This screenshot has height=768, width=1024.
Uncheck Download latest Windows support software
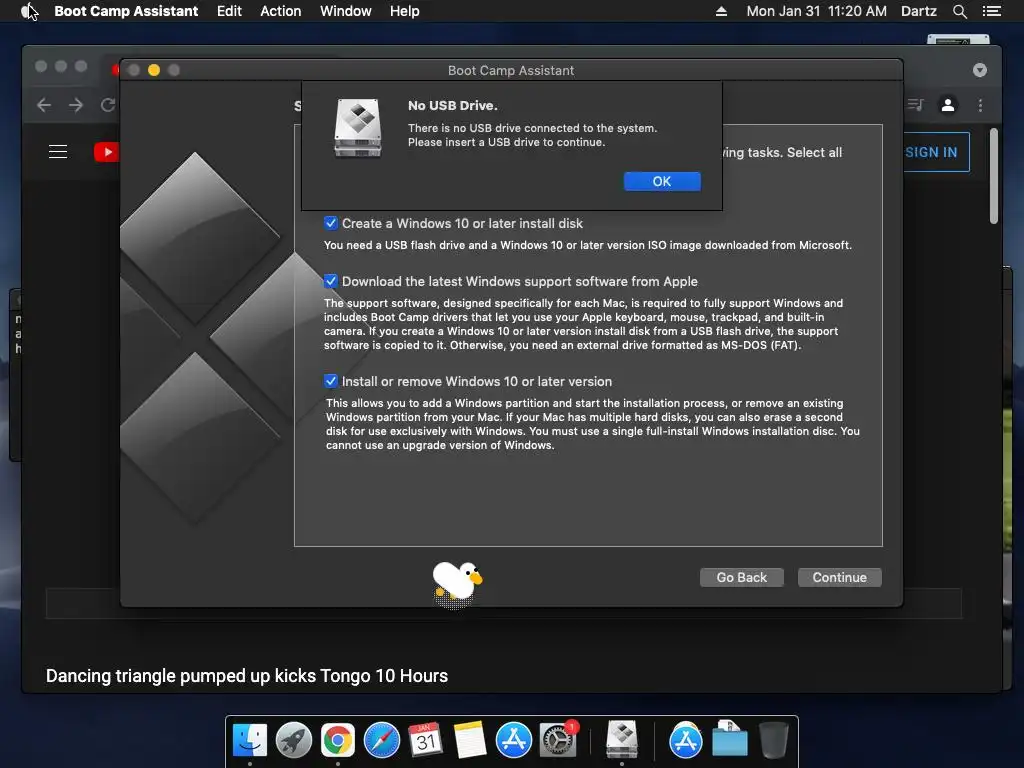click(x=331, y=281)
